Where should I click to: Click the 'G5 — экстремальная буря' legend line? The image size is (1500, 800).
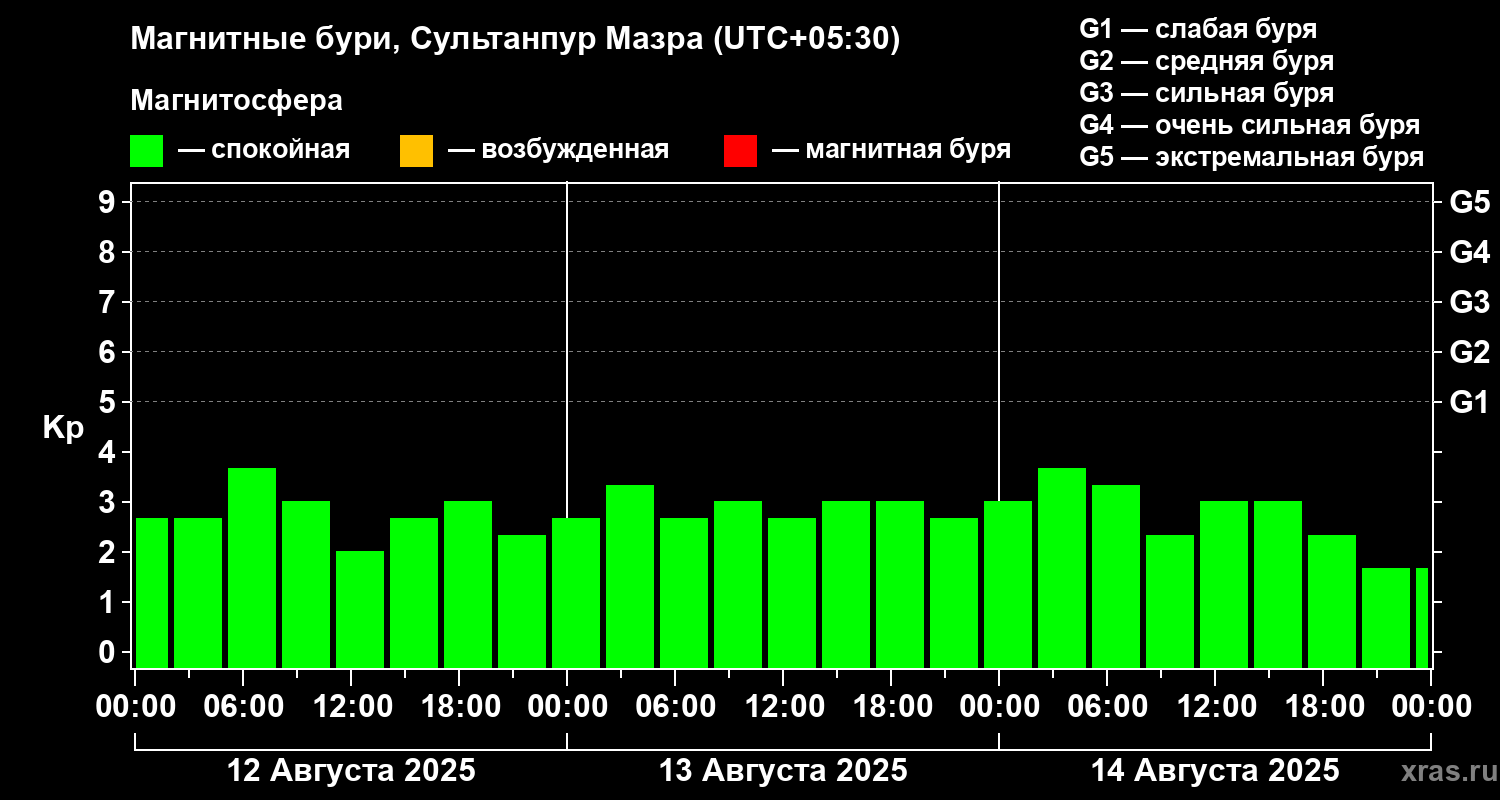coord(1252,157)
